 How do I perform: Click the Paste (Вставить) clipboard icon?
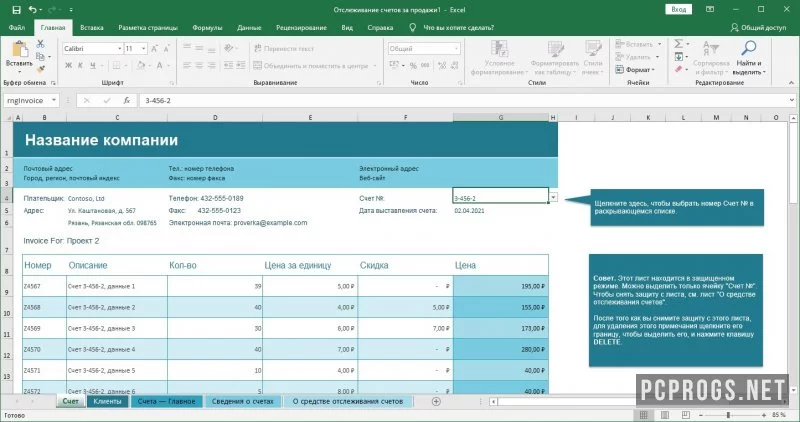[x=19, y=50]
